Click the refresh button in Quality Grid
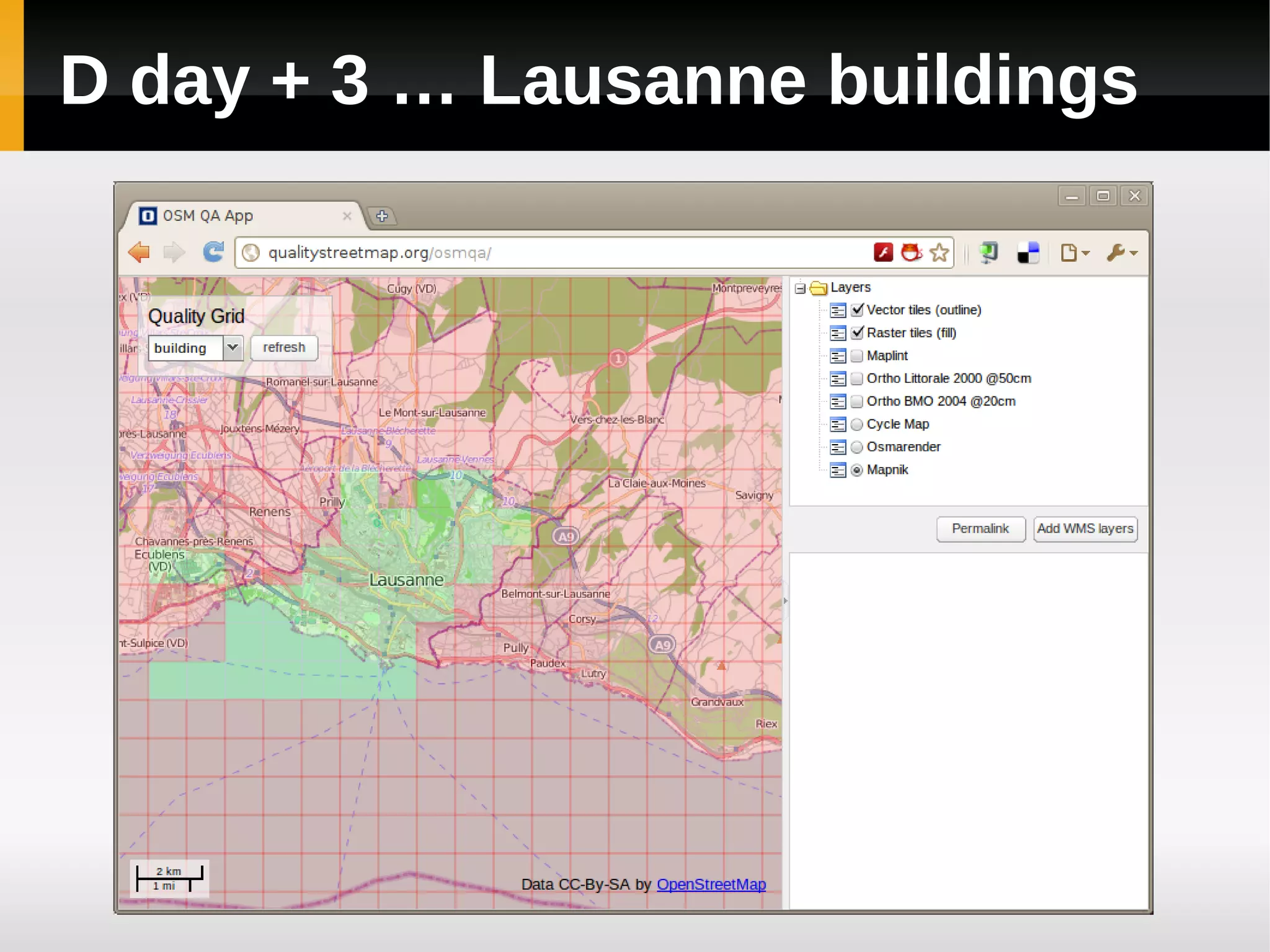The height and width of the screenshot is (952, 1270). 284,347
